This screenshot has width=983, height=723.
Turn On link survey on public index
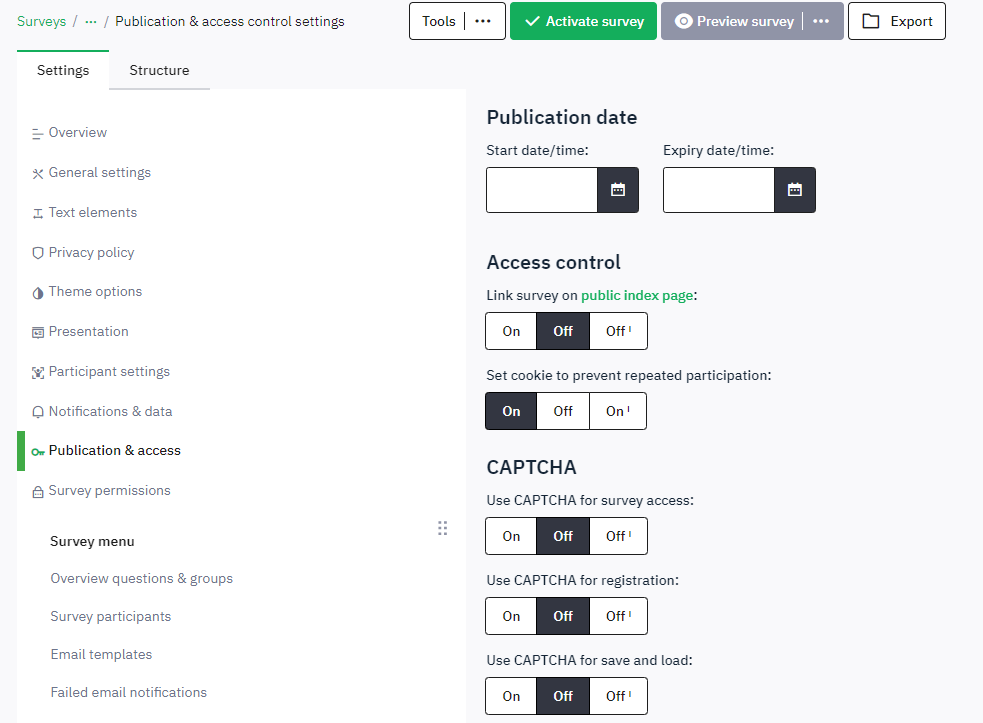click(x=511, y=331)
